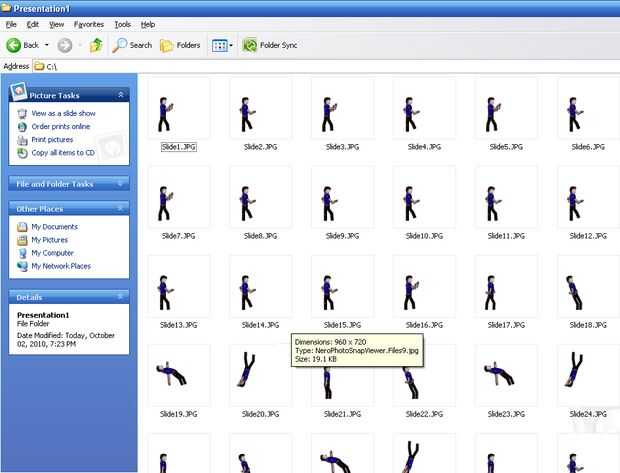Click the Slide15.JPG file name

(x=342, y=325)
